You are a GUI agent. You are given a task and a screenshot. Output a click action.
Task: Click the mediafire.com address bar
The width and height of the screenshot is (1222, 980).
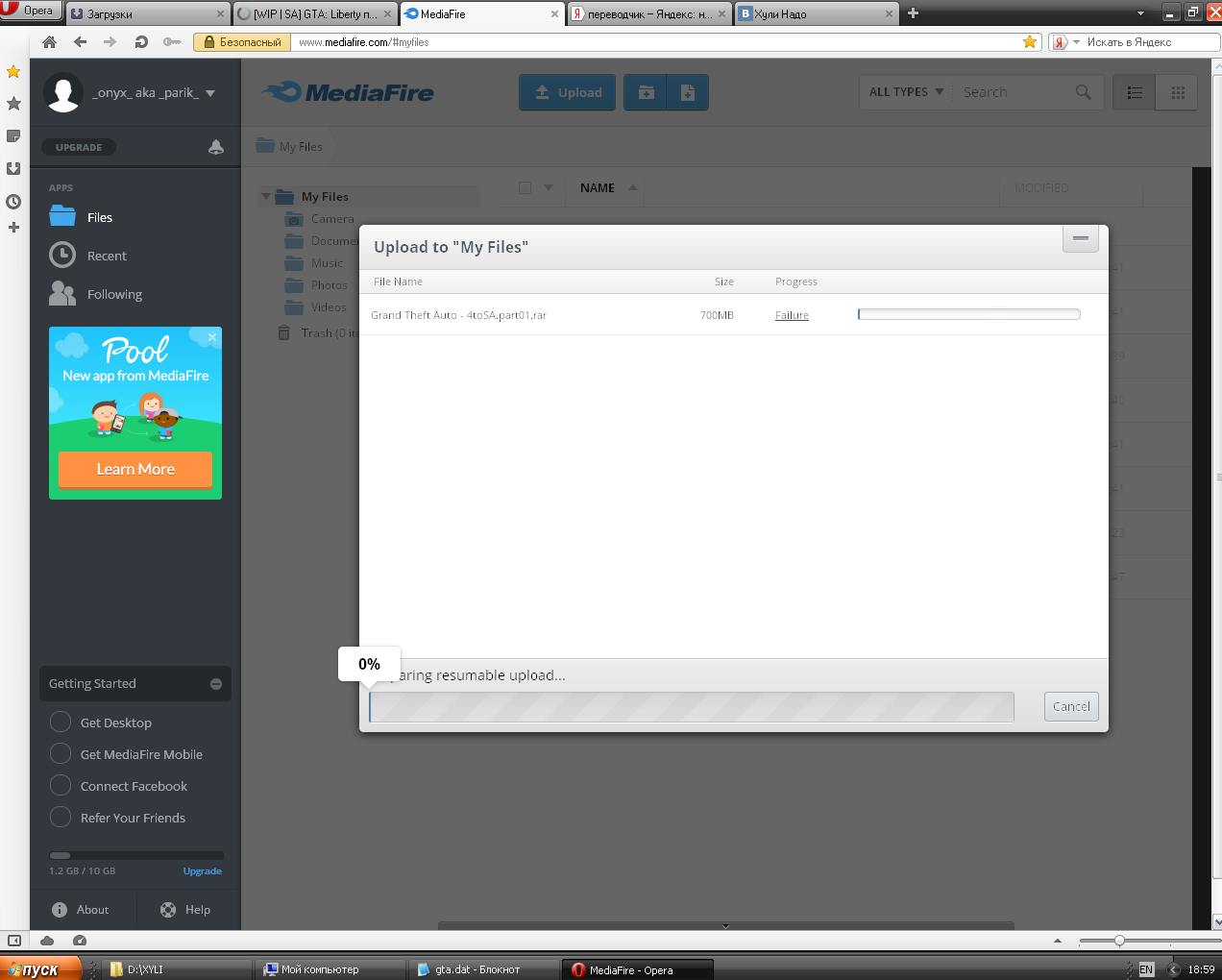653,42
